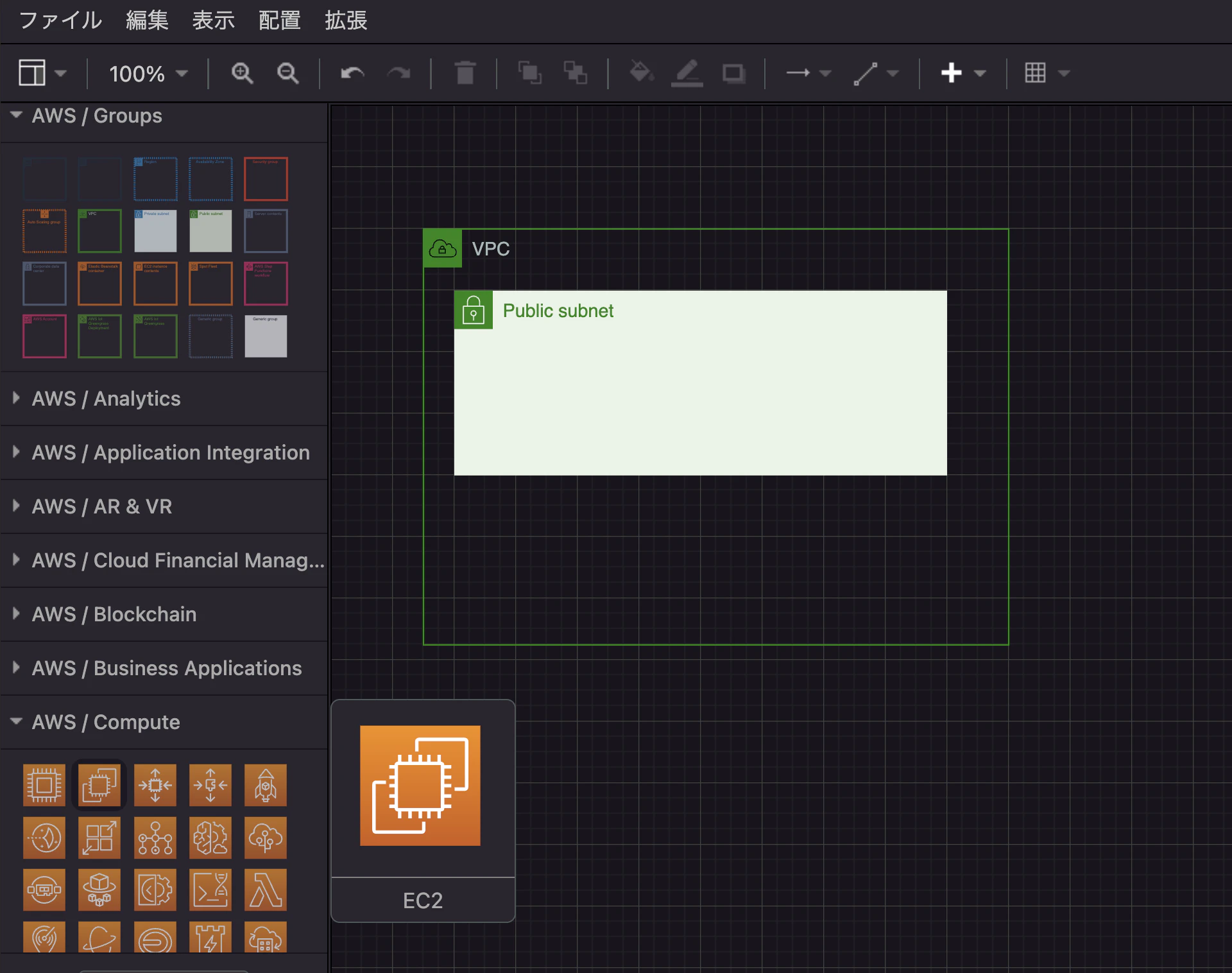
Task: Open the ファイル menu
Action: point(60,21)
